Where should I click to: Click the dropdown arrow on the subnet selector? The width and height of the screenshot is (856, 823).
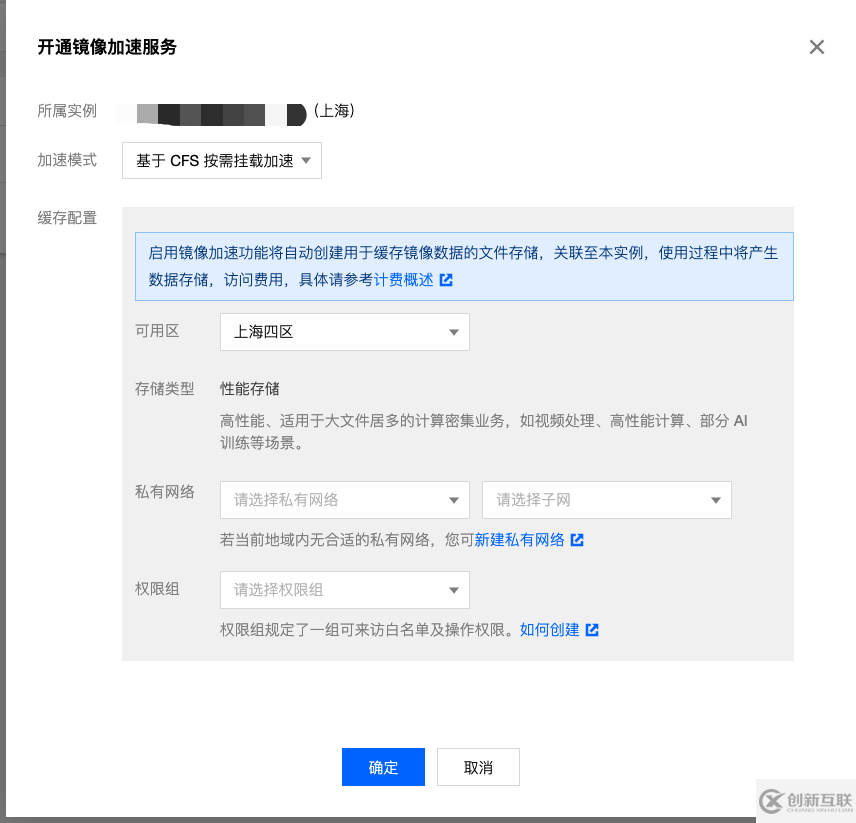pos(714,500)
